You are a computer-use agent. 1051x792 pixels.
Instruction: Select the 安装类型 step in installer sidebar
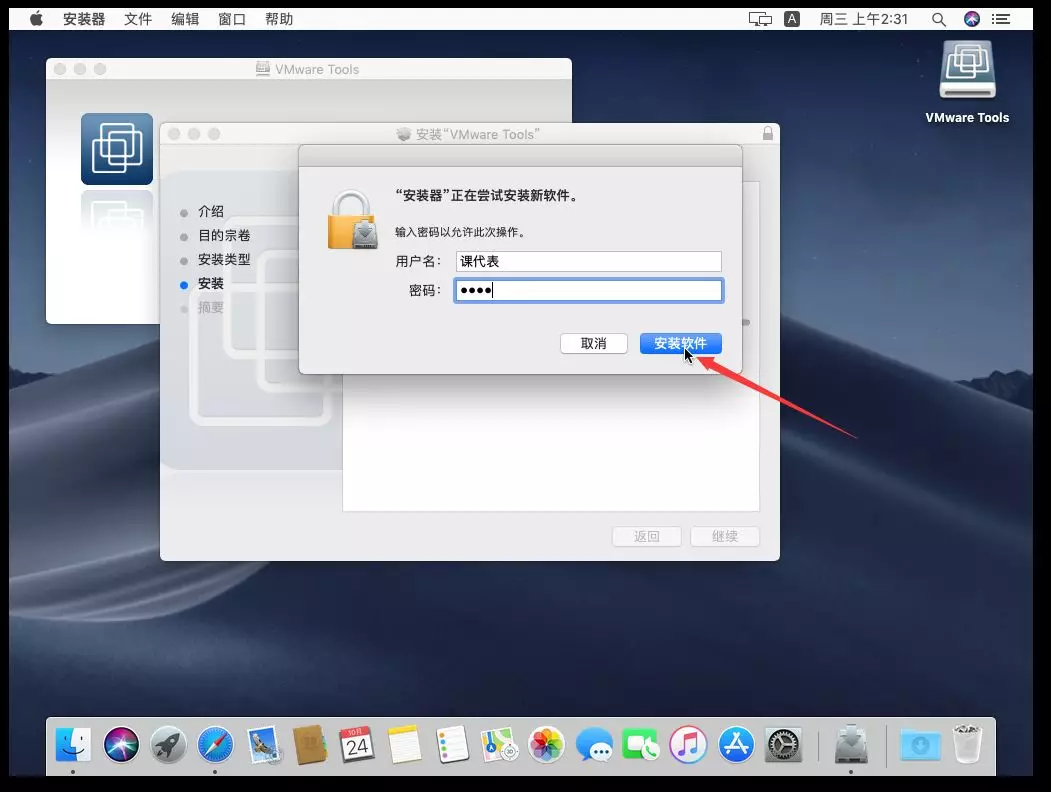(x=224, y=259)
